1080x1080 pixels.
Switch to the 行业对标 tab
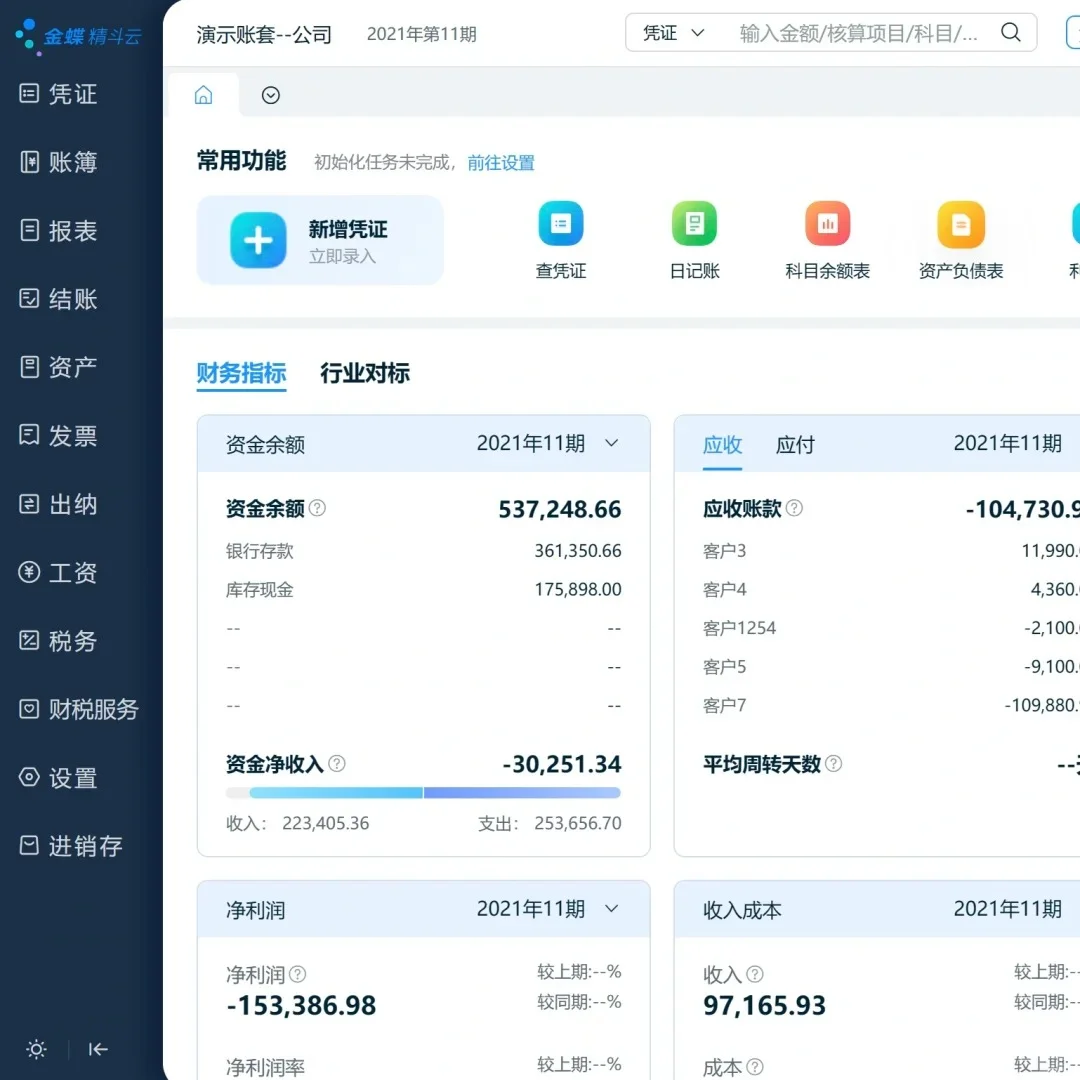click(x=364, y=372)
